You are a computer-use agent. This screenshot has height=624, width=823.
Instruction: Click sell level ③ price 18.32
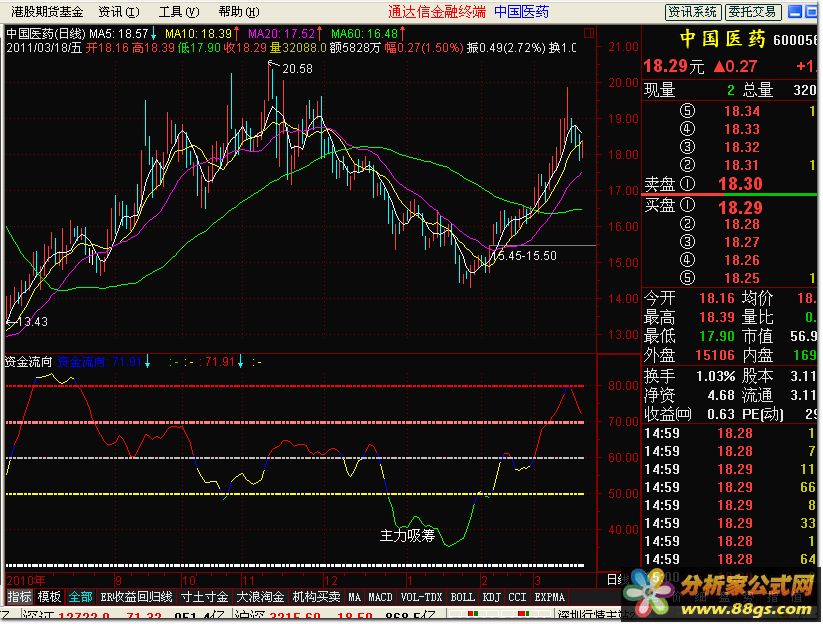741,147
